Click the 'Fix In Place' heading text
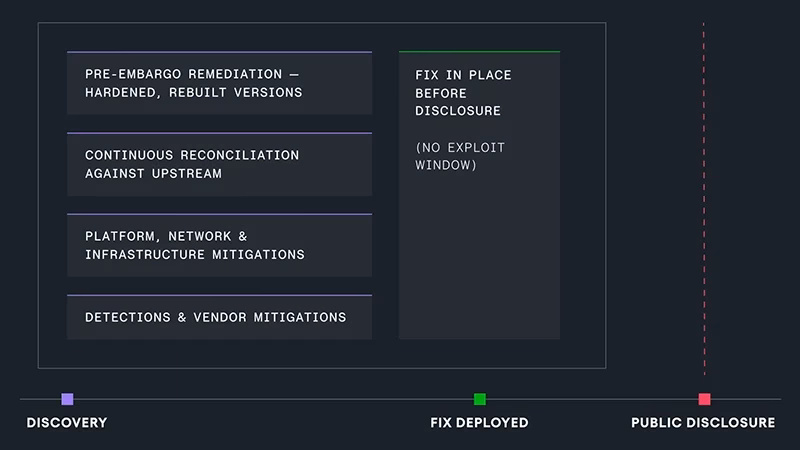 tap(463, 75)
